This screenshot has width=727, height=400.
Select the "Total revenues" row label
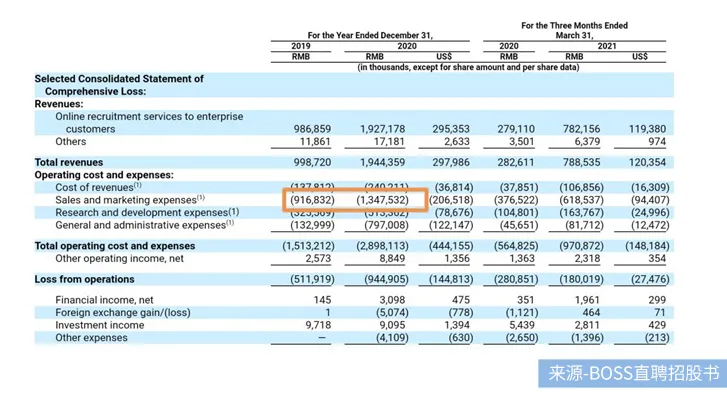(x=67, y=162)
